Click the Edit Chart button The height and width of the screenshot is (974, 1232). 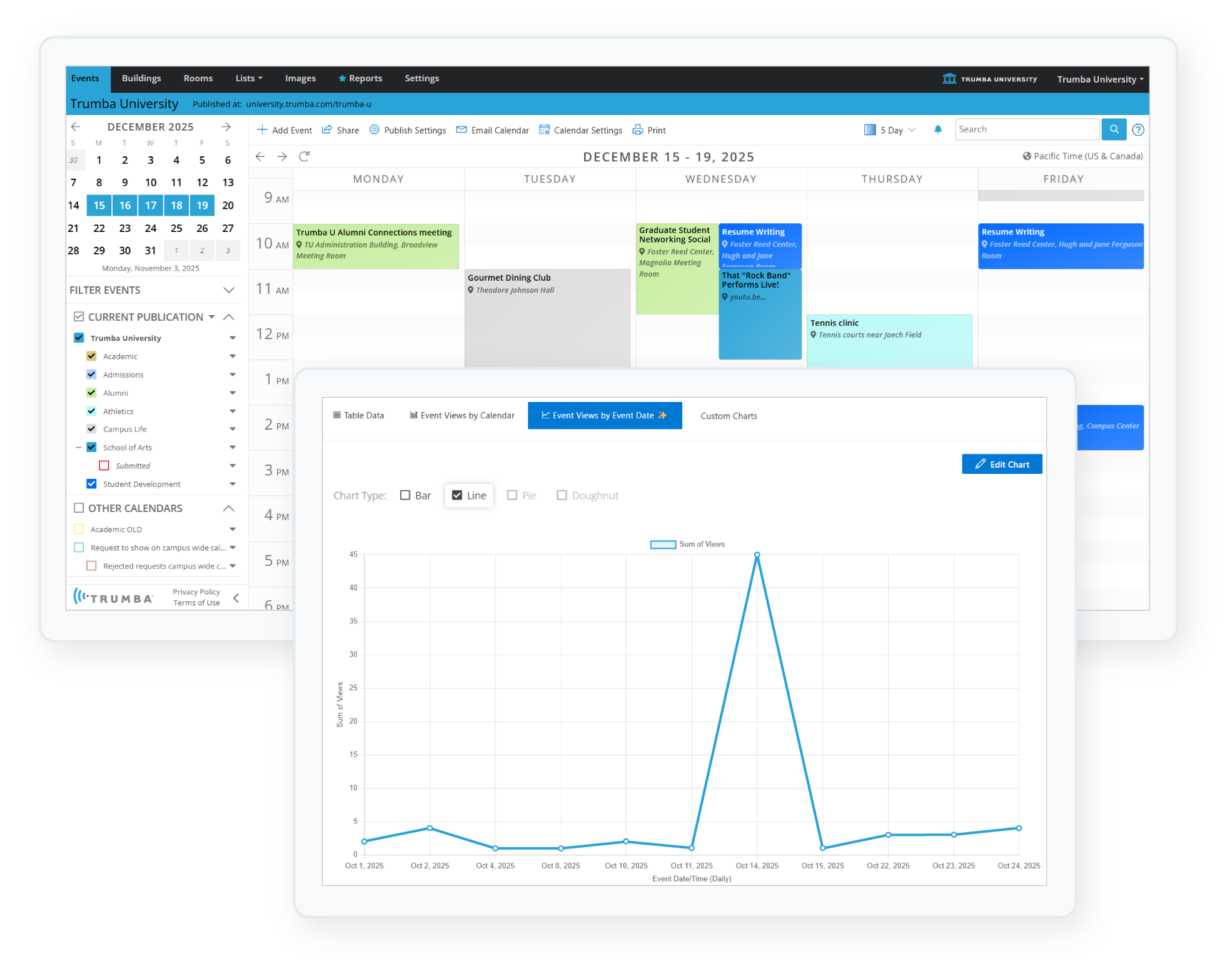coord(1001,464)
